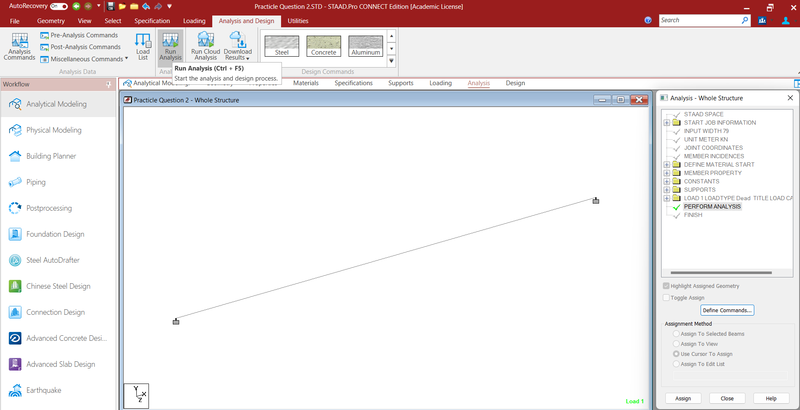Image resolution: width=800 pixels, height=410 pixels.
Task: Undo with the blue arrow icon
Action: 146,7
